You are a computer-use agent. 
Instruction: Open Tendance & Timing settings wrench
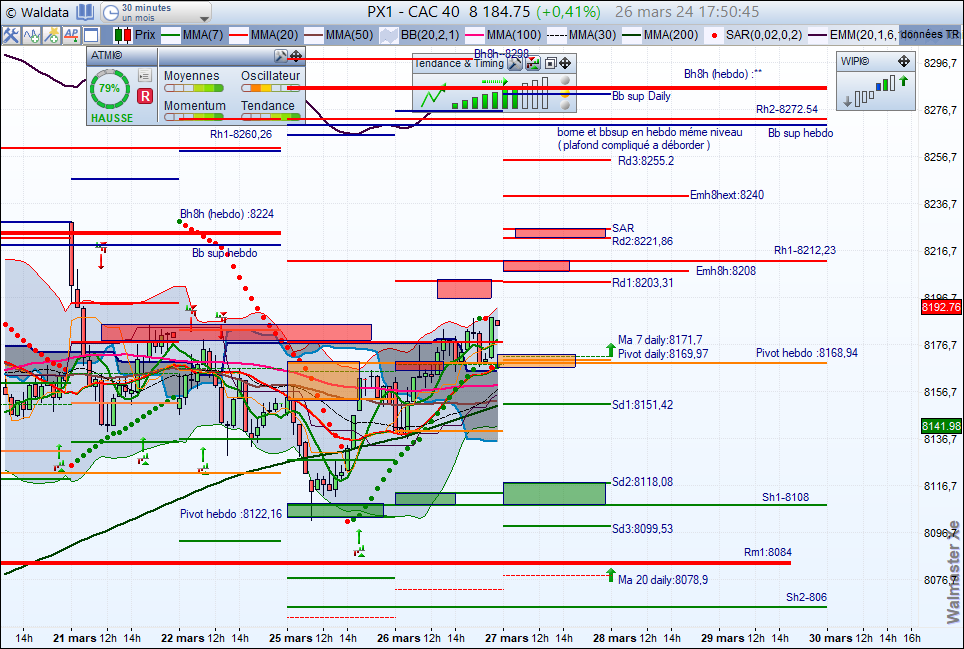[515, 63]
